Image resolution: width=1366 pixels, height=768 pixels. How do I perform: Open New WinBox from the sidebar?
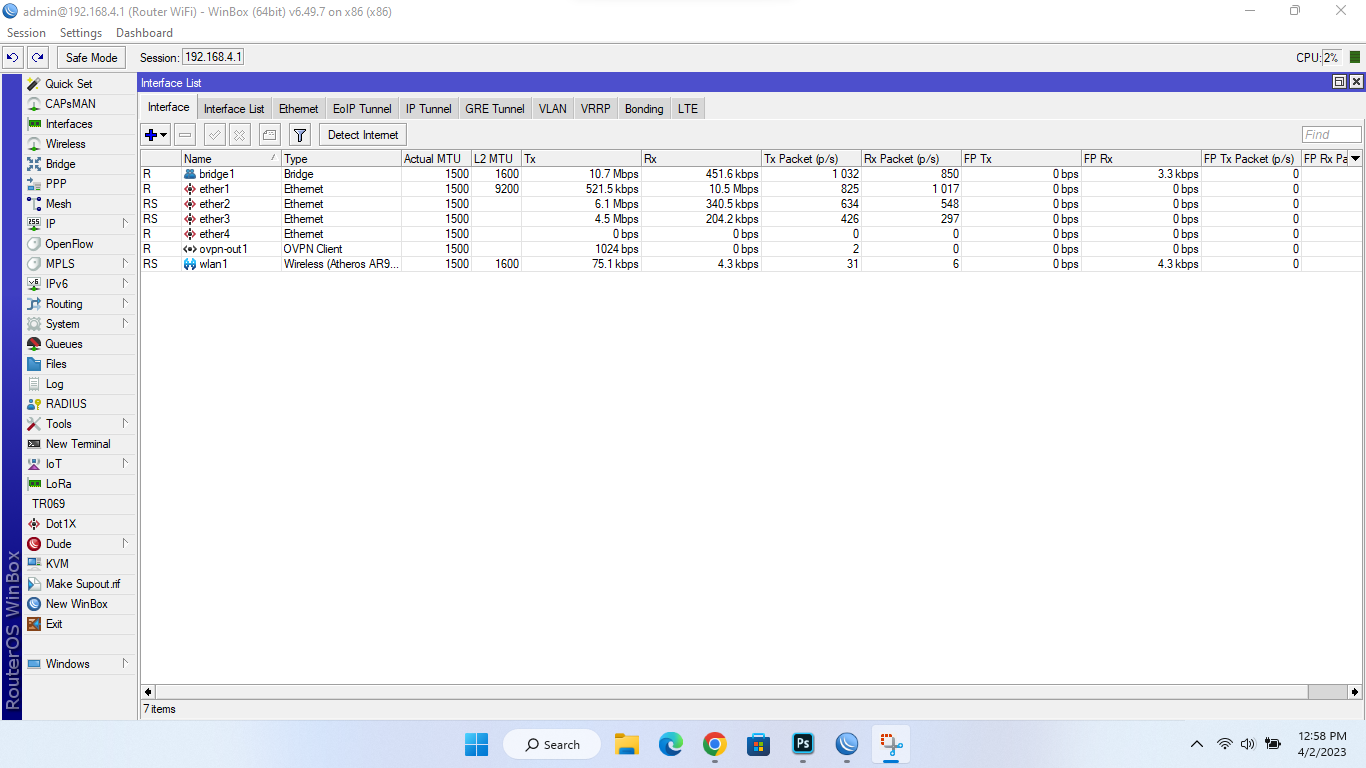(80, 604)
